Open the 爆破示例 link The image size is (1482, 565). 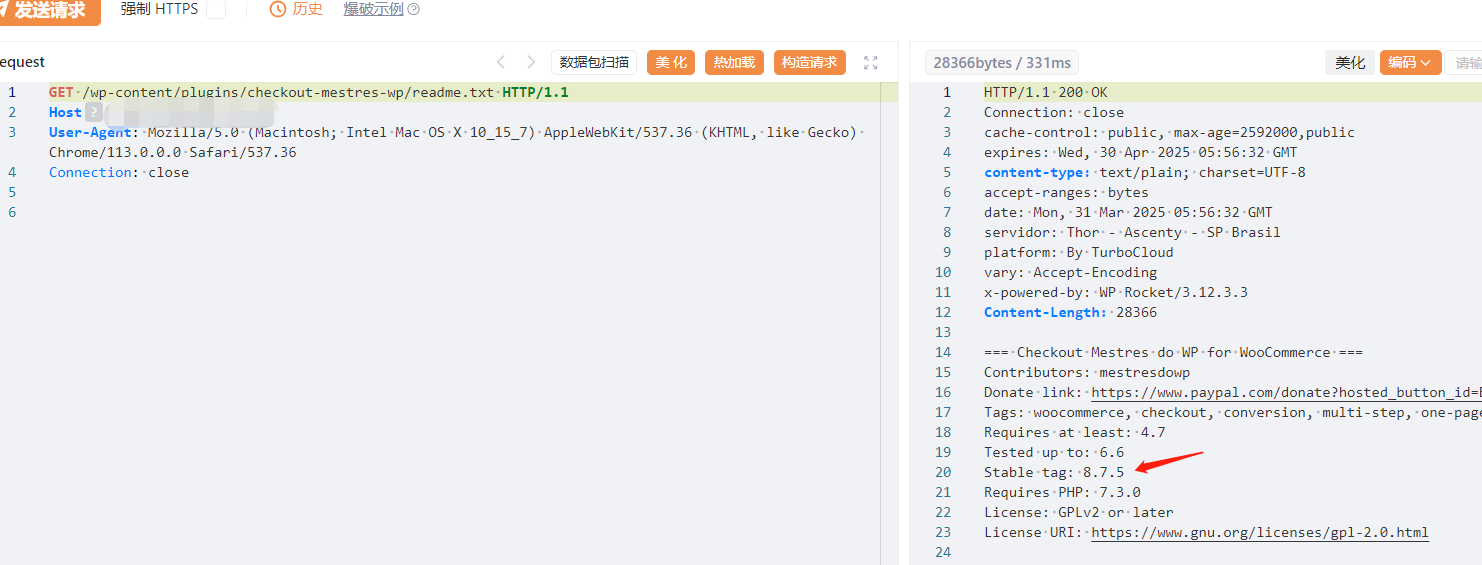pyautogui.click(x=373, y=9)
